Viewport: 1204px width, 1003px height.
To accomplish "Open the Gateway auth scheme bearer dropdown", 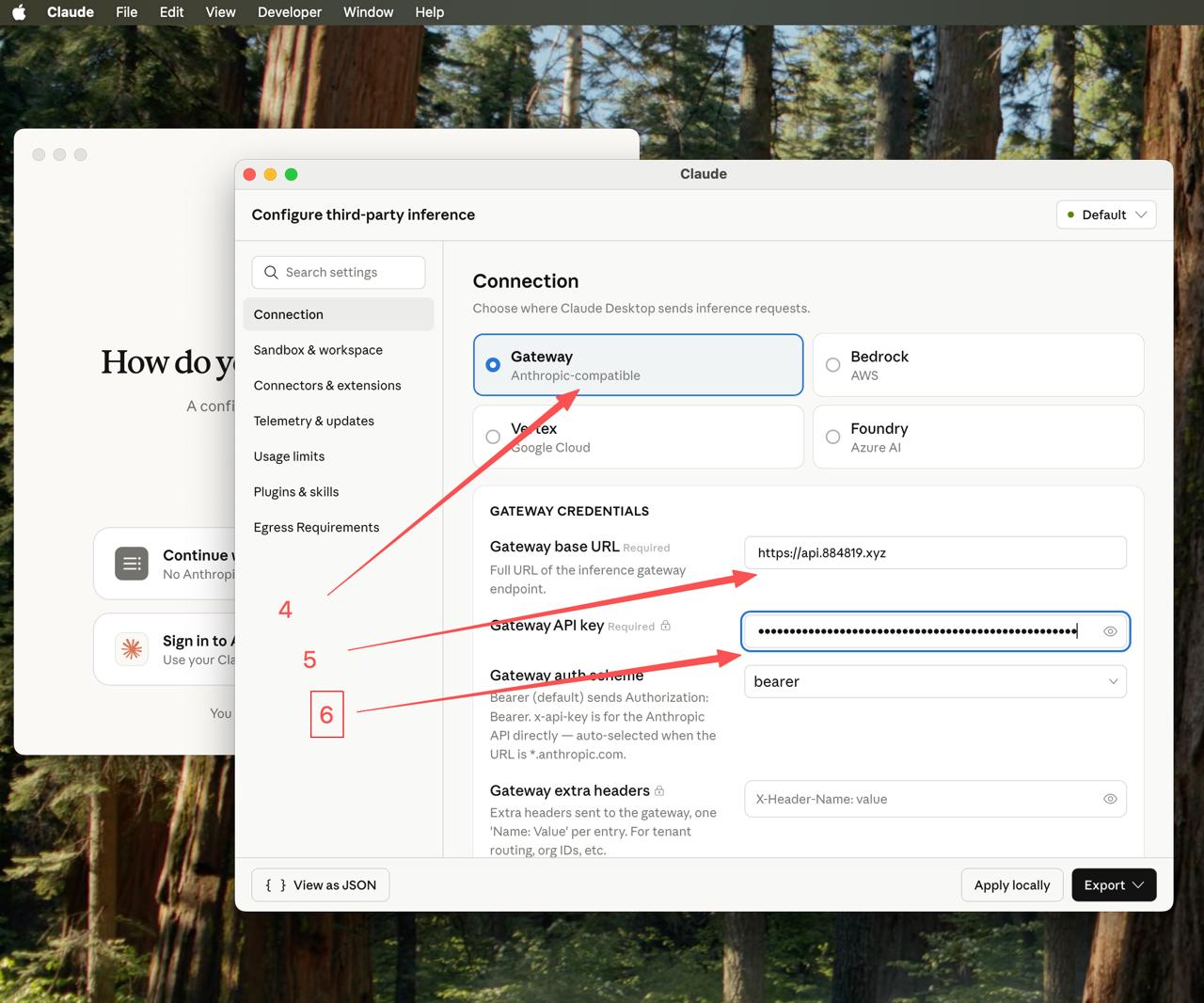I will 935,681.
